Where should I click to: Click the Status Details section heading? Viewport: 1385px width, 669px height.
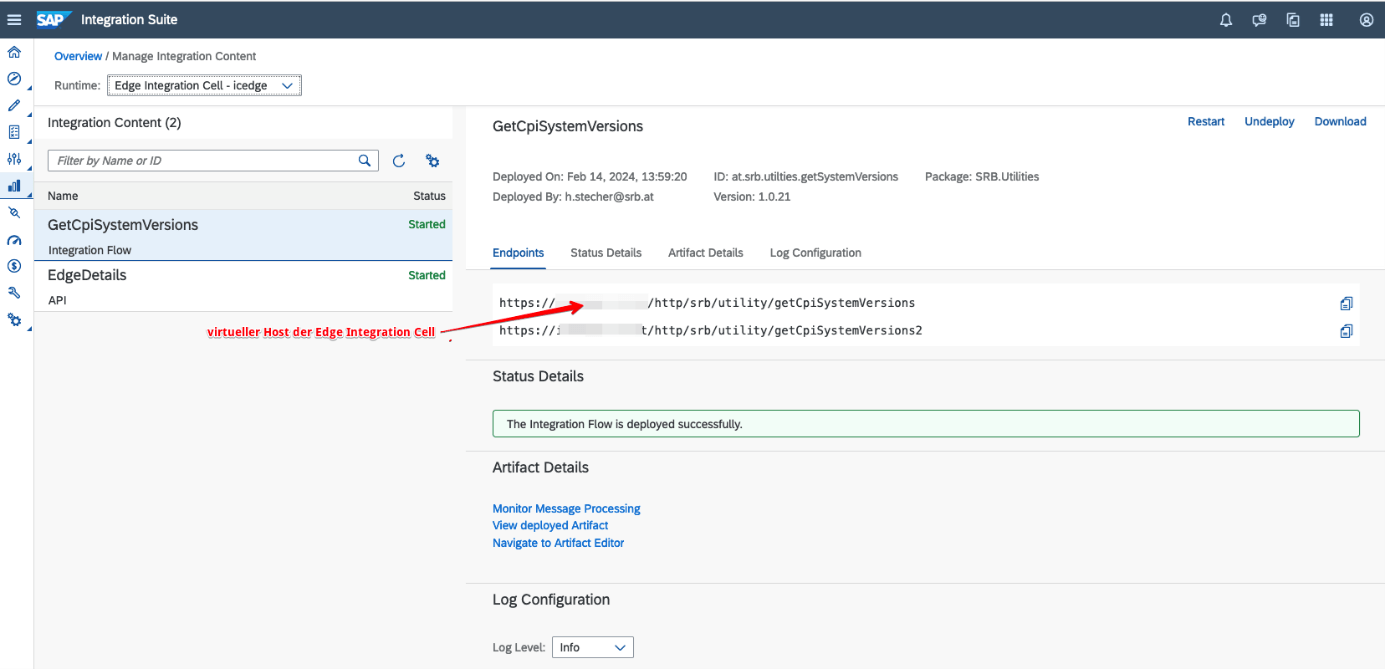tap(538, 377)
